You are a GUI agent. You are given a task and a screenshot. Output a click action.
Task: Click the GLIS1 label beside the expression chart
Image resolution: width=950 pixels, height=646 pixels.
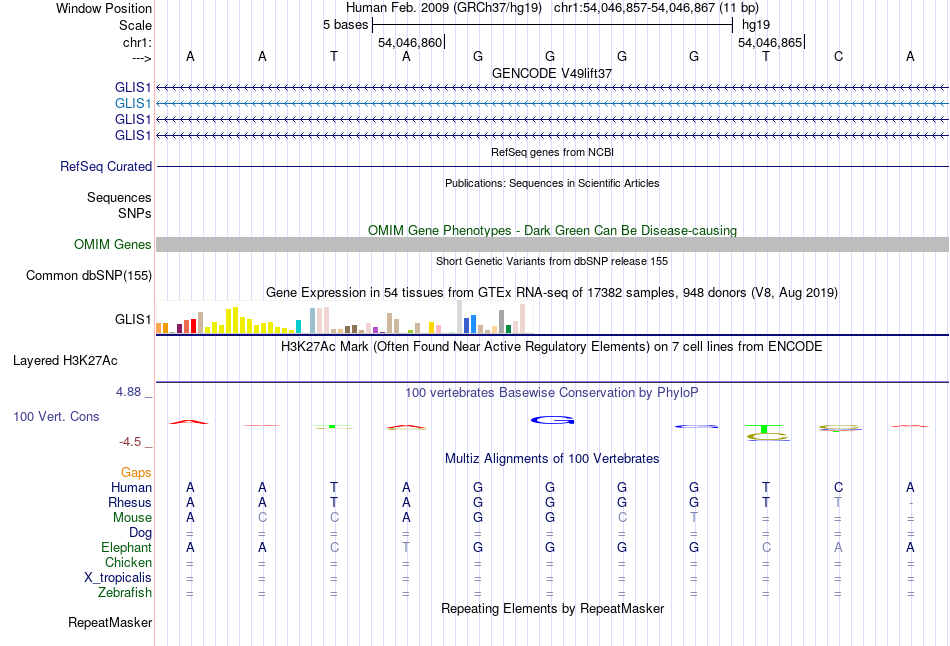coord(133,319)
